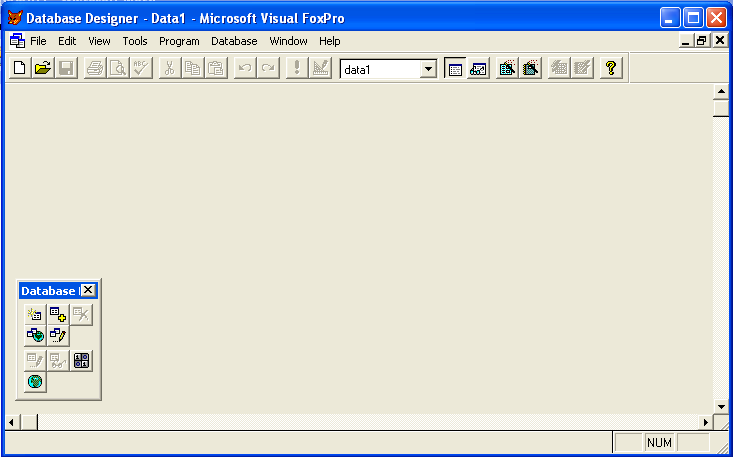This screenshot has height=457, width=733.
Task: Click the greyed Remove Table icon
Action: coord(81,314)
